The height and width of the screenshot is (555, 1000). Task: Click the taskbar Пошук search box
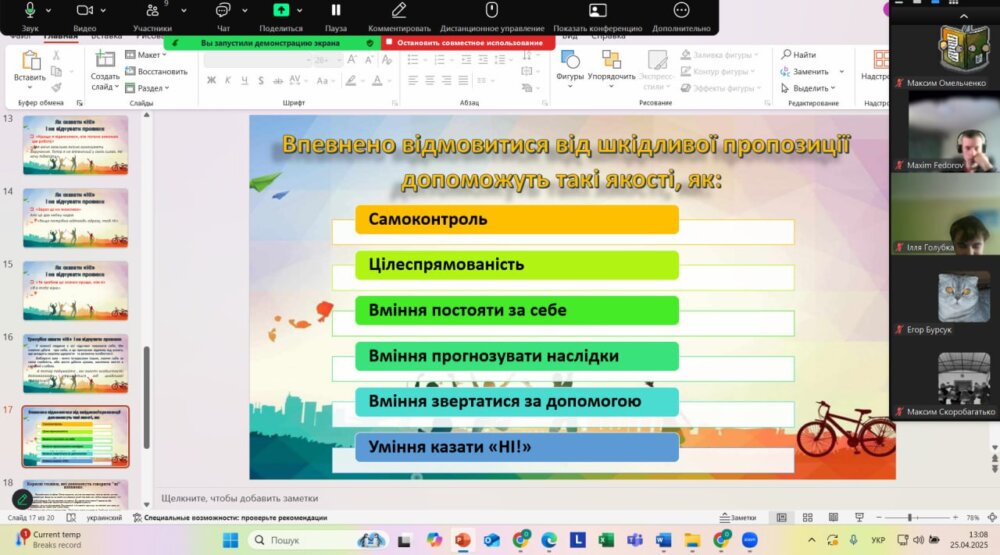(317, 540)
